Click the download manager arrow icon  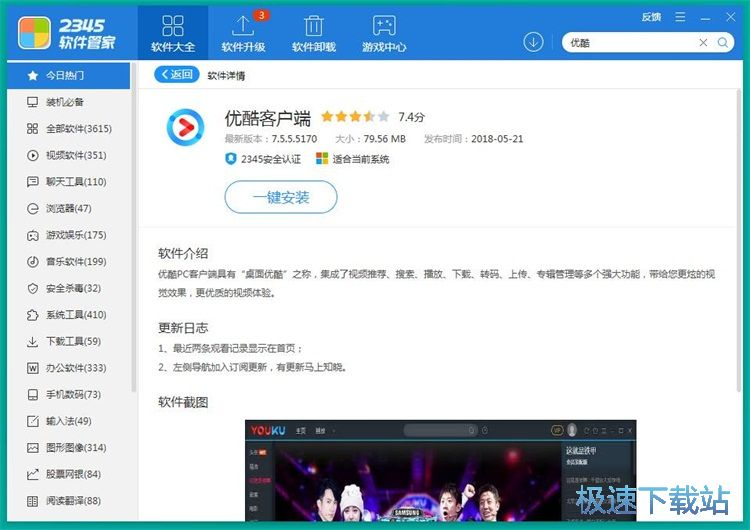pos(533,43)
